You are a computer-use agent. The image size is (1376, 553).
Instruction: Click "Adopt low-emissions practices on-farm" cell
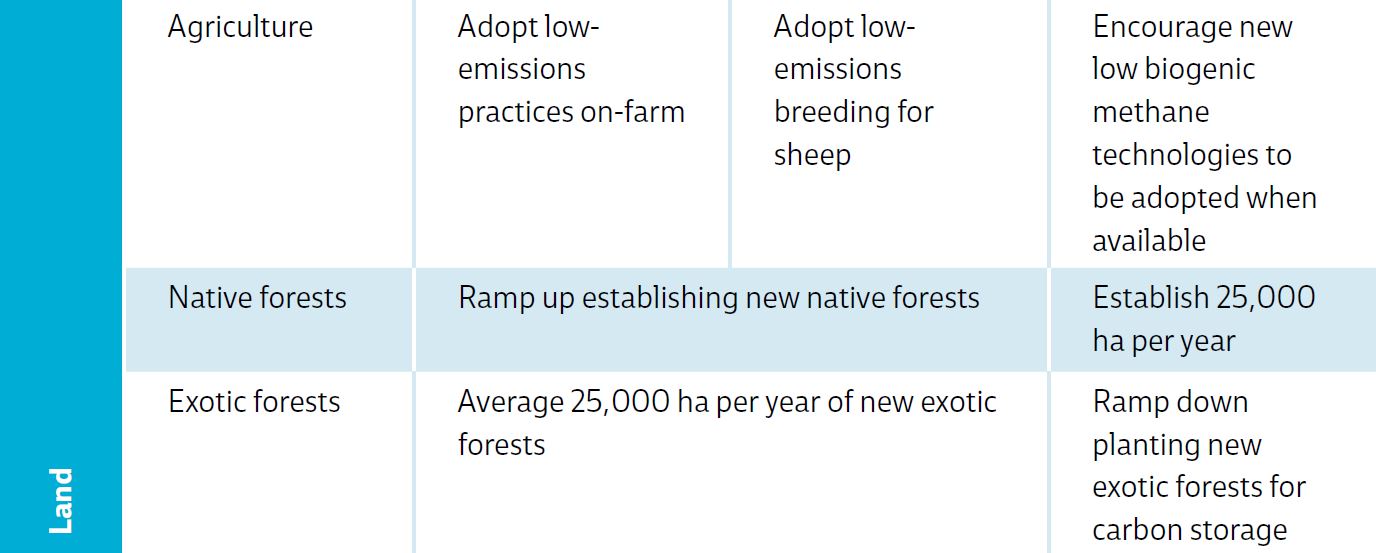[x=571, y=70]
